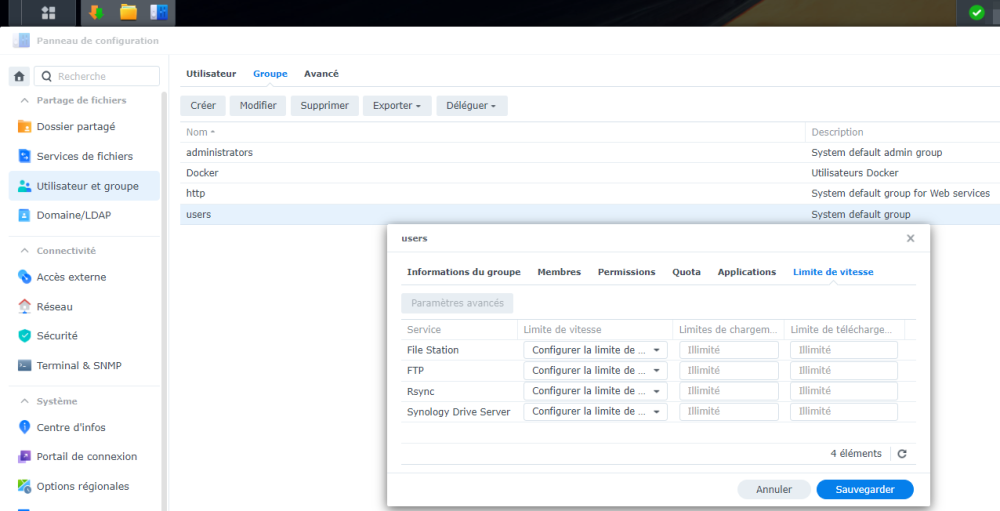Viewport: 1000px width, 511px height.
Task: Open File Station folder icon in taskbar
Action: click(x=128, y=13)
